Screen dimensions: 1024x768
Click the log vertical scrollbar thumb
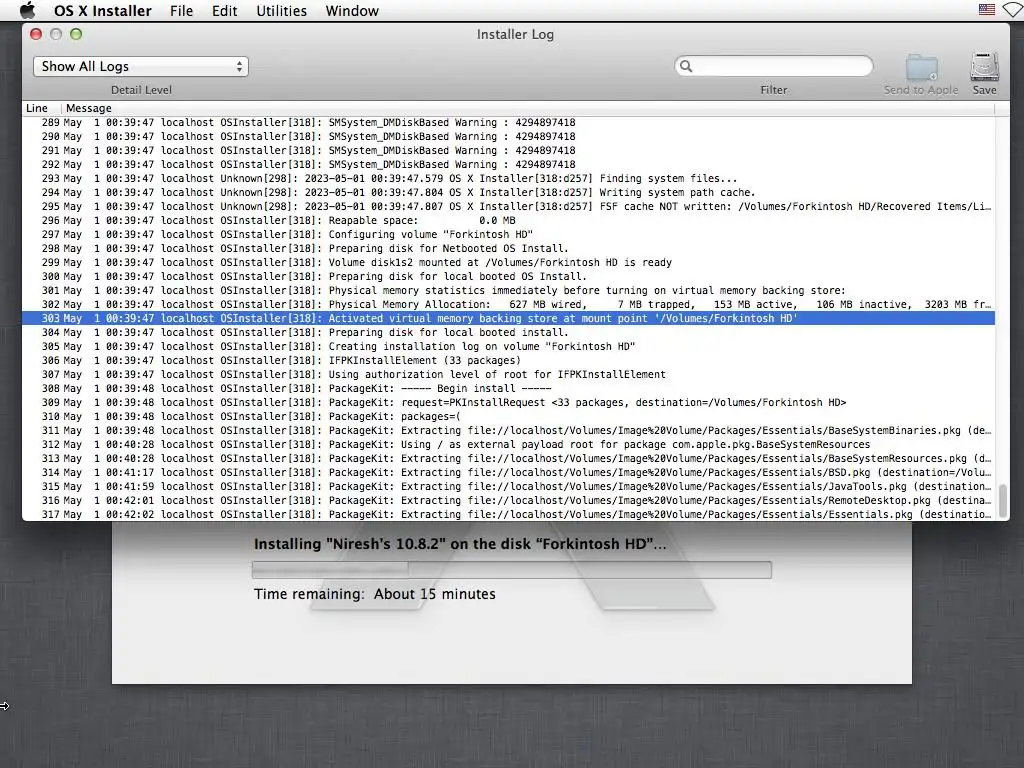(1002, 500)
